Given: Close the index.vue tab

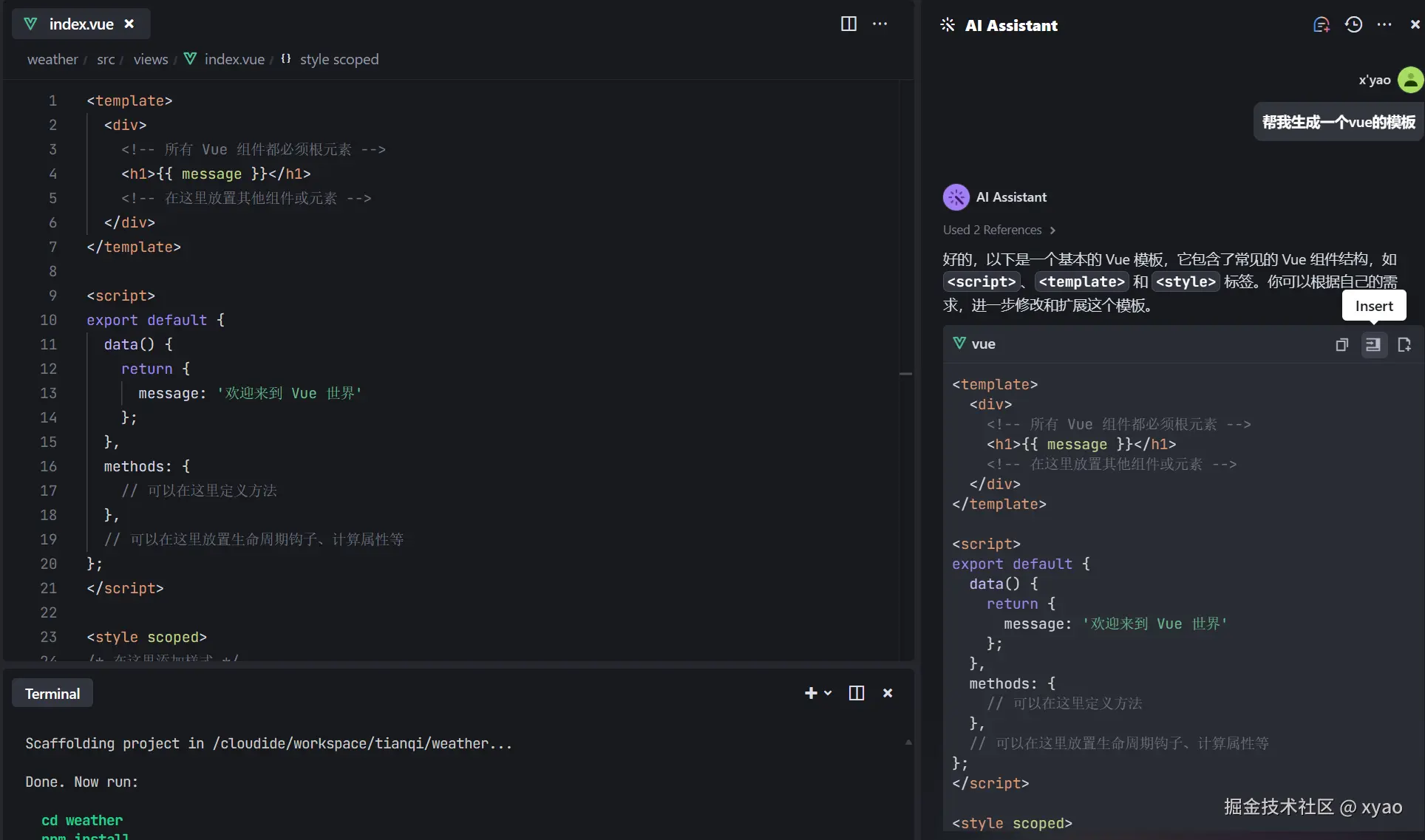Looking at the screenshot, I should point(129,24).
